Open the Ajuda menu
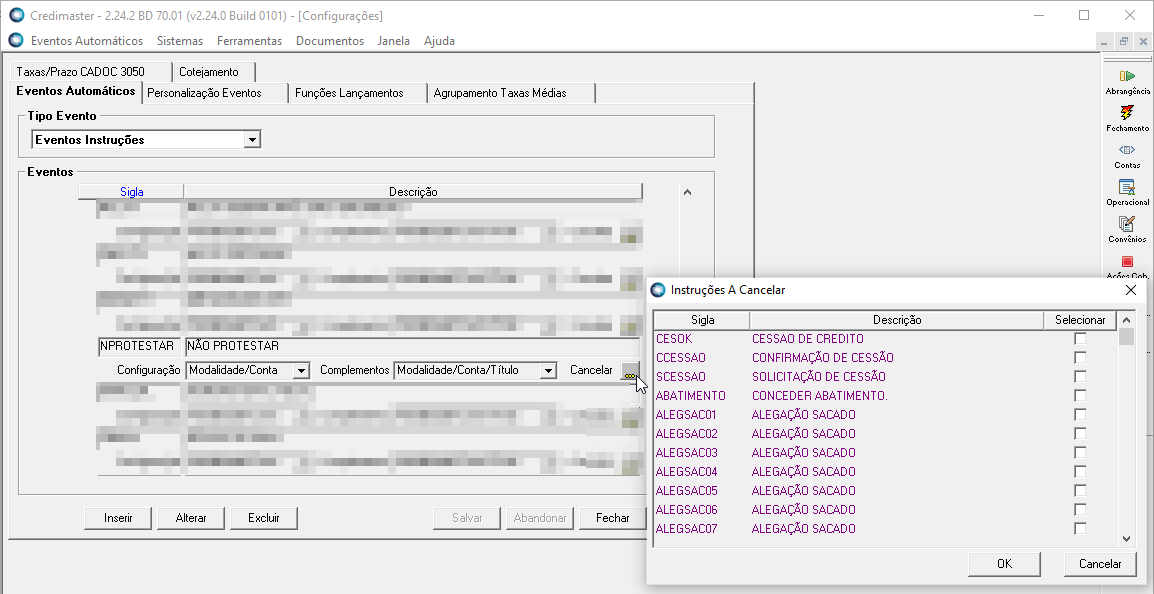This screenshot has height=594, width=1154. pyautogui.click(x=439, y=40)
